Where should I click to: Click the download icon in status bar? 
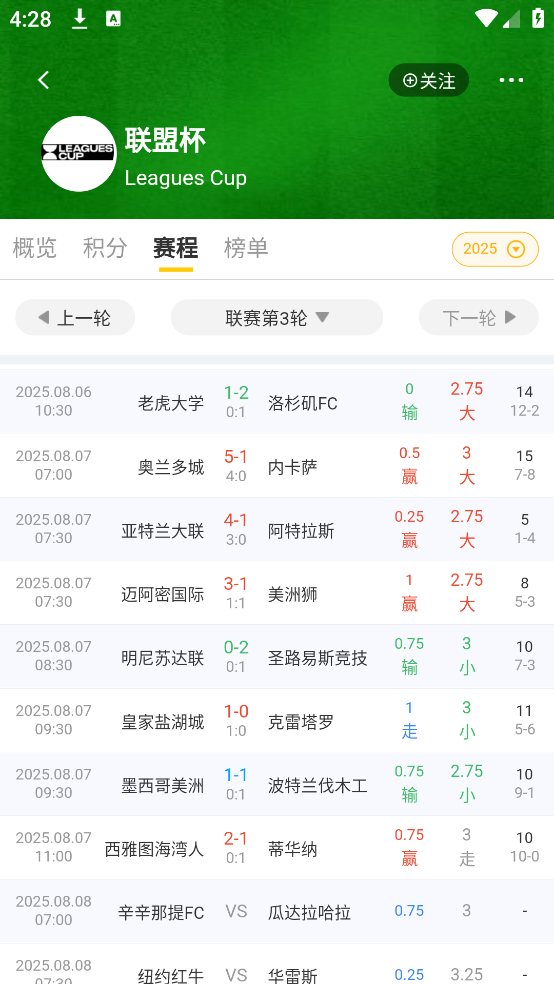pyautogui.click(x=80, y=19)
